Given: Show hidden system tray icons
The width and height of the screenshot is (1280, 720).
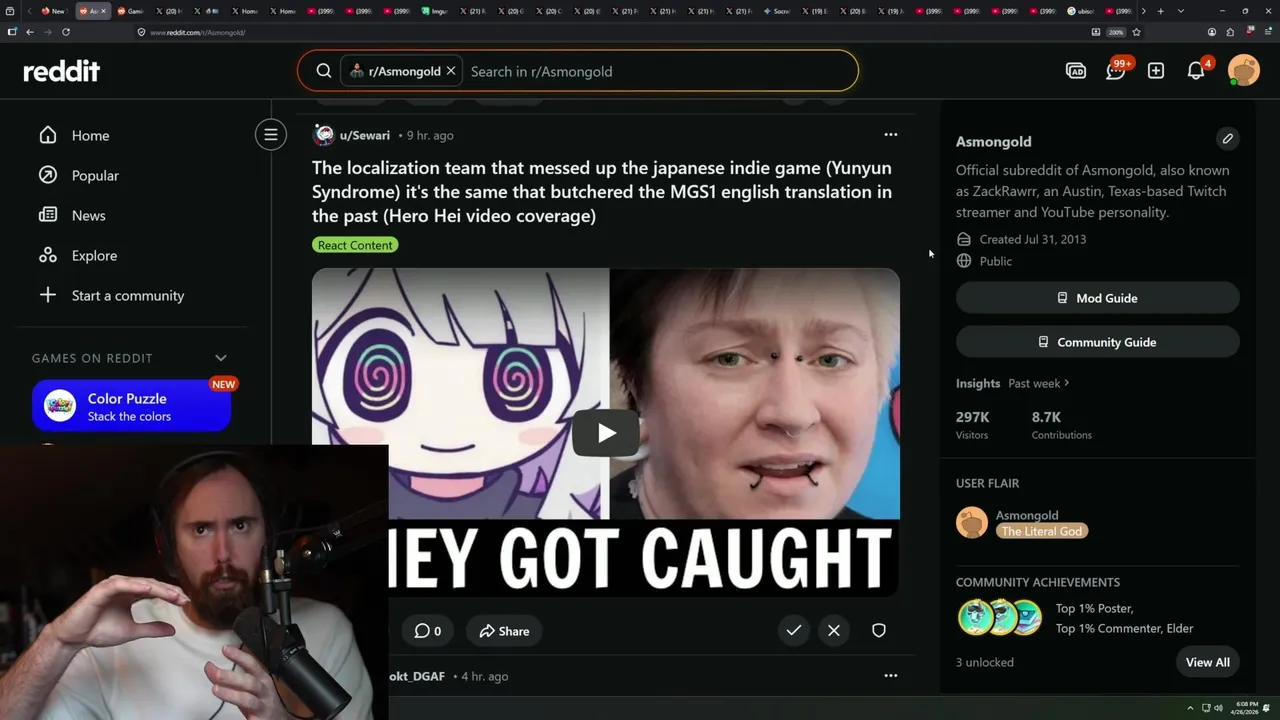Looking at the screenshot, I should click(1190, 708).
